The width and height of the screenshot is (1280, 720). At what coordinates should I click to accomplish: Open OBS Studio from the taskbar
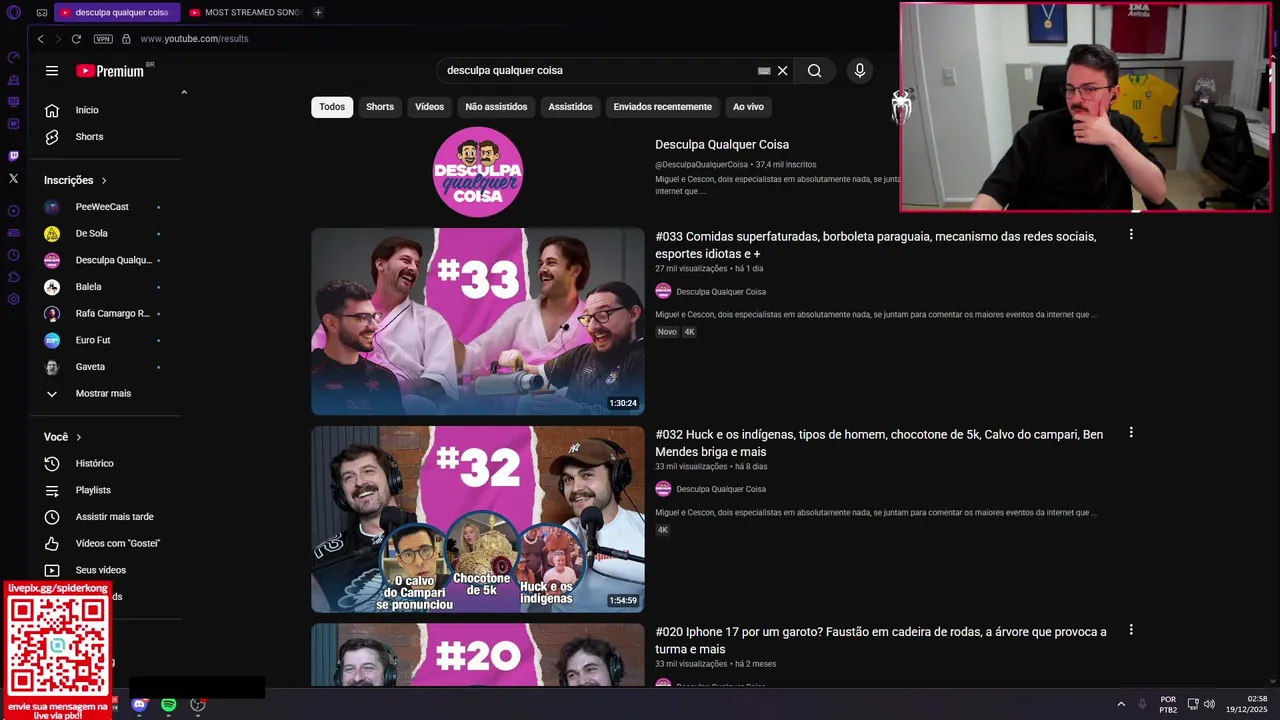coord(198,704)
